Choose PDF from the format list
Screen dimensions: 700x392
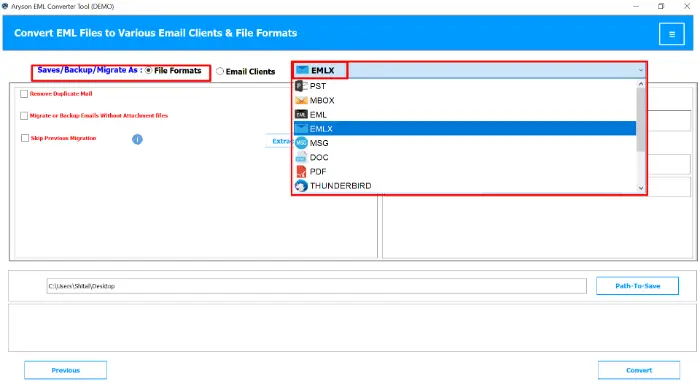465,171
